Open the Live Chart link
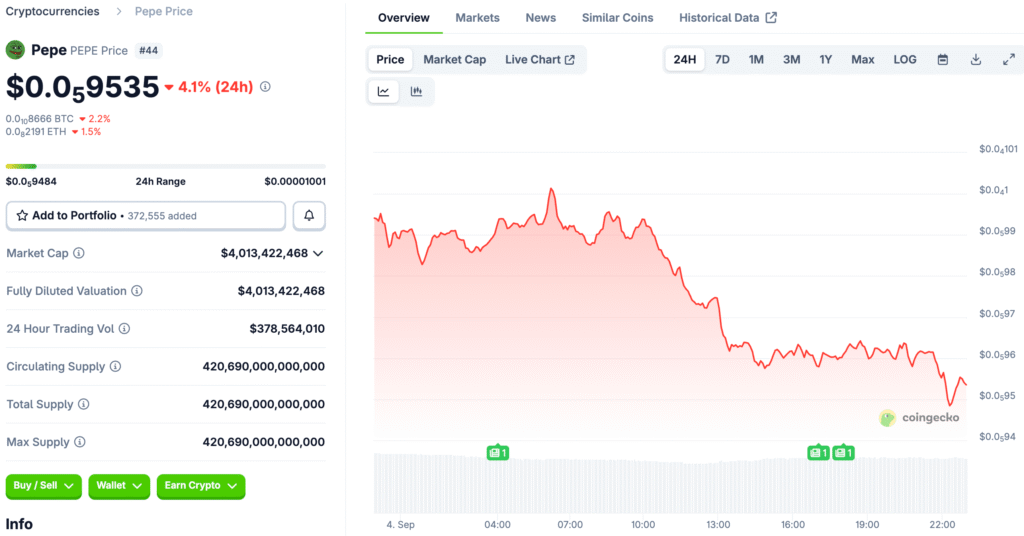 (539, 59)
